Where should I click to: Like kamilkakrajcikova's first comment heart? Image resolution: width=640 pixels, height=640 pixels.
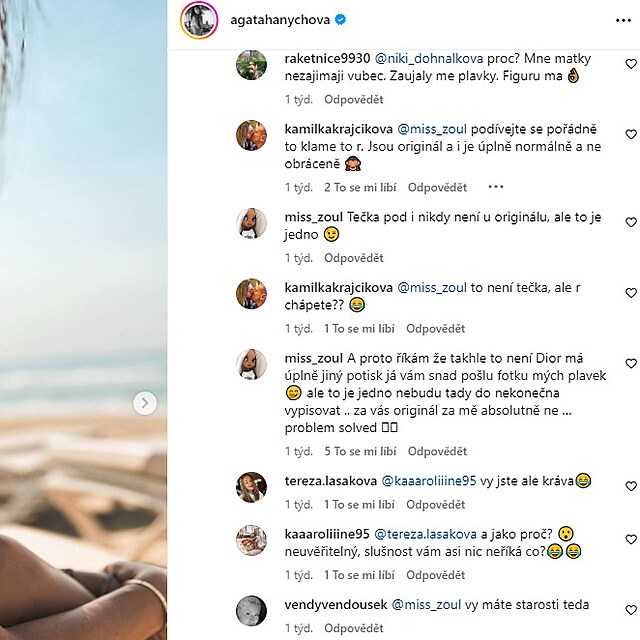click(630, 134)
